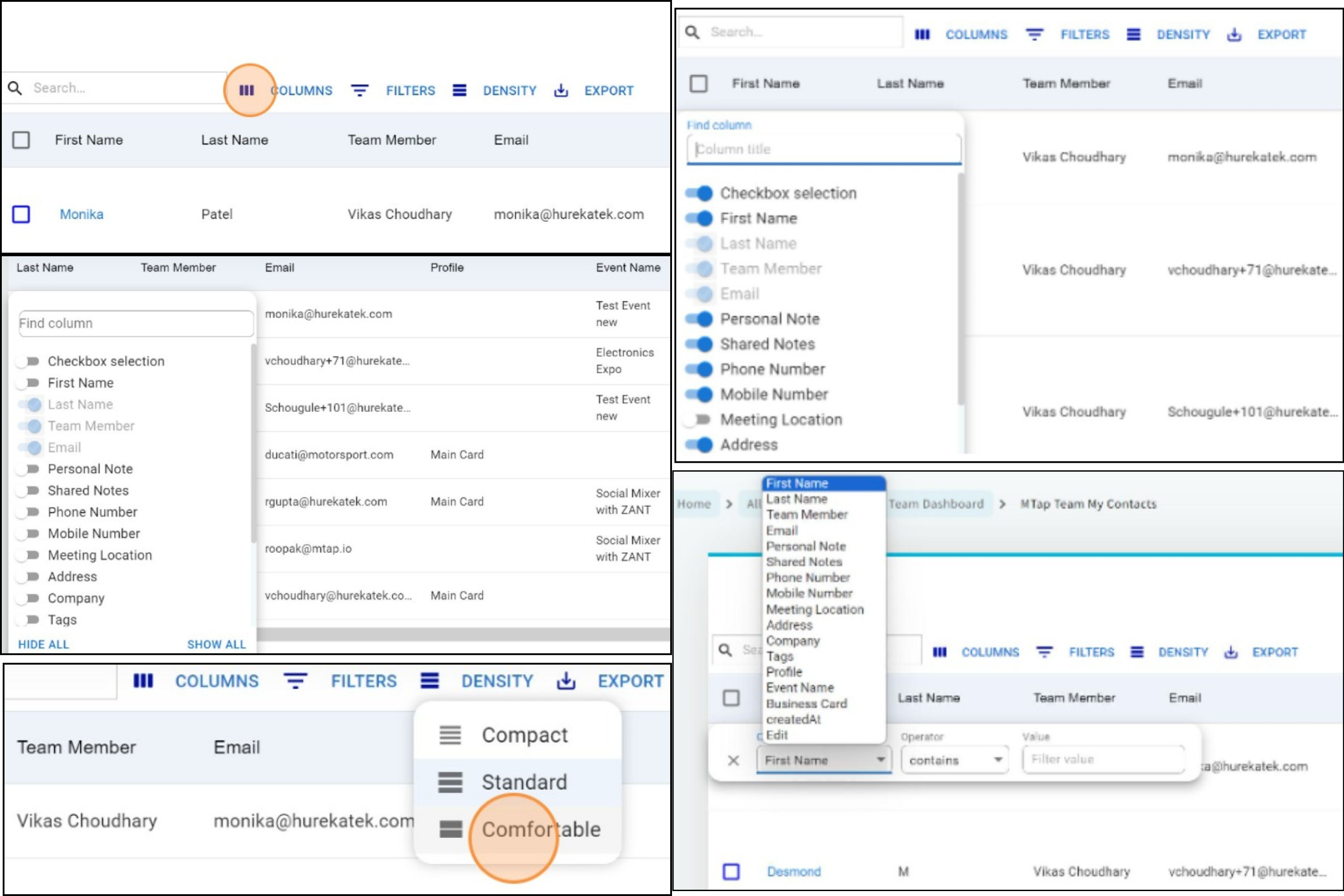Go to Team Dashboard in the breadcrumb
This screenshot has height=896, width=1344.
click(936, 504)
